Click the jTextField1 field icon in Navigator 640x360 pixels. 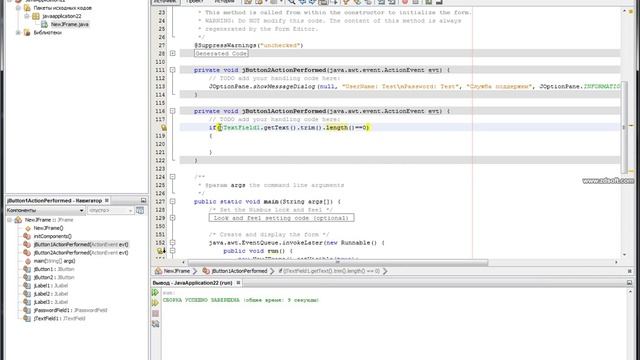click(27, 318)
